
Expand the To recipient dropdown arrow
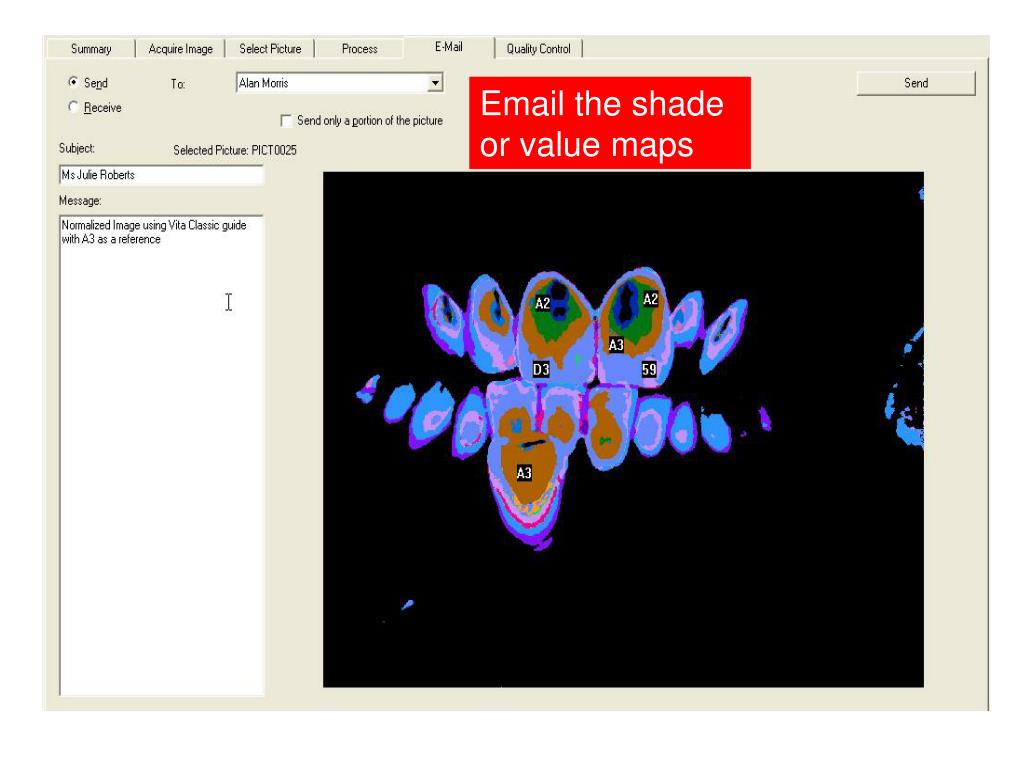pyautogui.click(x=435, y=83)
